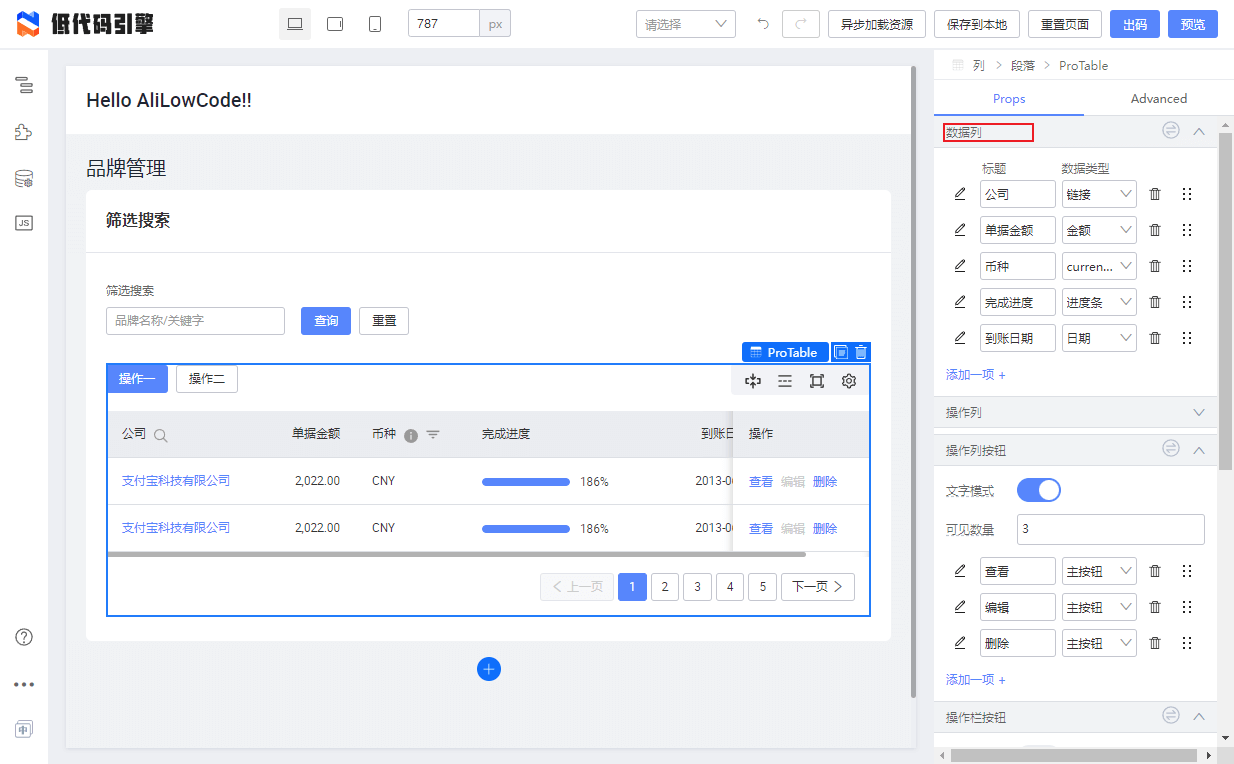Viewport: 1234px width, 764px height.
Task: Click the blue plus add-block button
Action: tap(489, 669)
